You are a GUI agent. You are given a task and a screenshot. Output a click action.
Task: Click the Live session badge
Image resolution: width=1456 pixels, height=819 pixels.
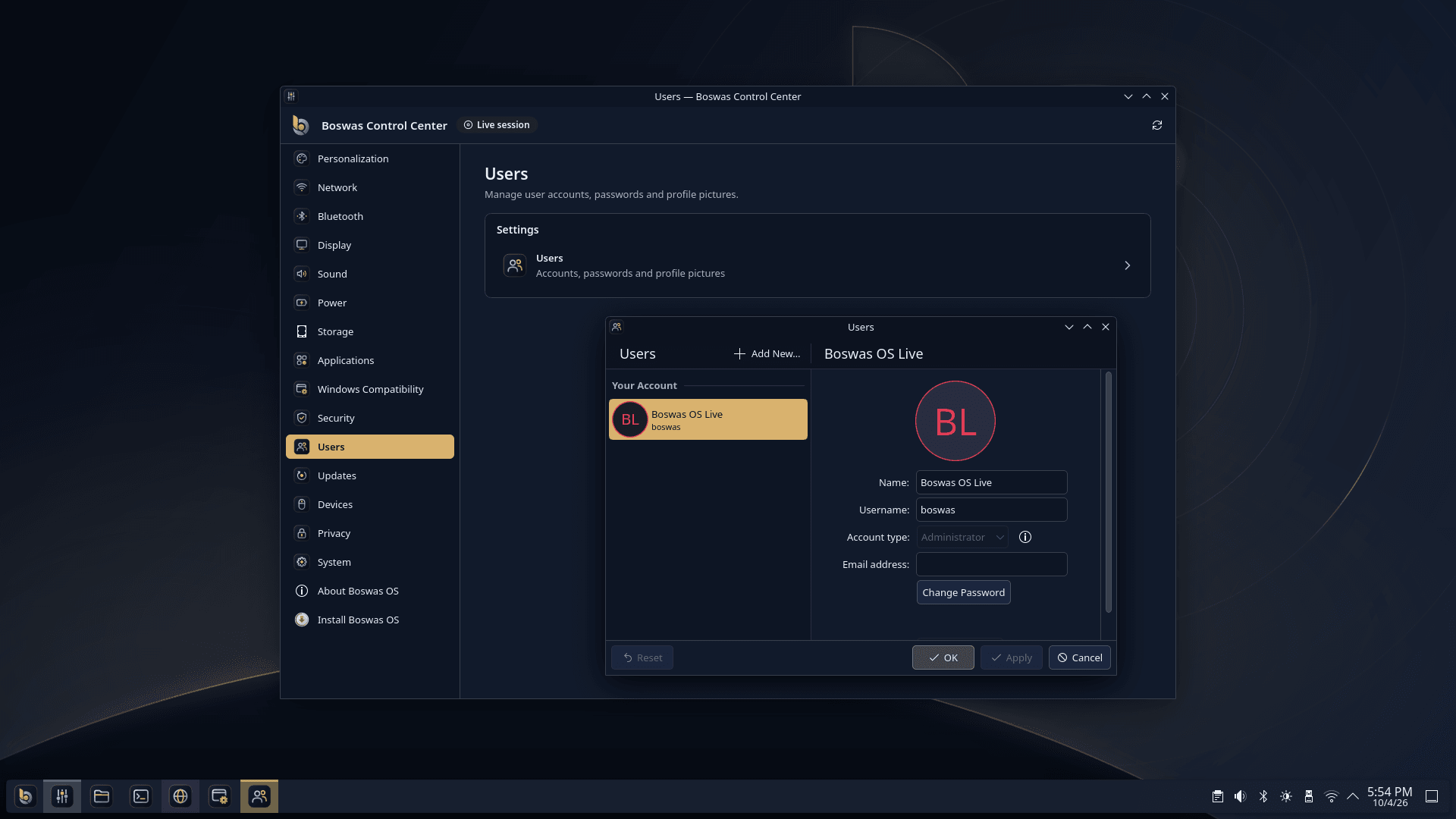[497, 125]
